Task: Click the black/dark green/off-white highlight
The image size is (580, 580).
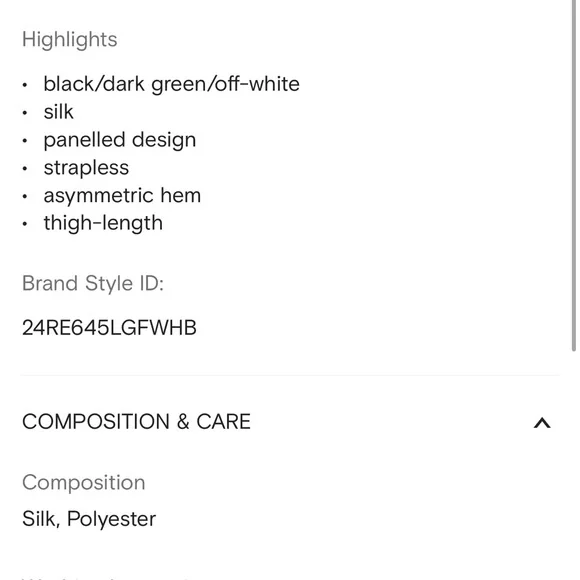Action: point(172,84)
